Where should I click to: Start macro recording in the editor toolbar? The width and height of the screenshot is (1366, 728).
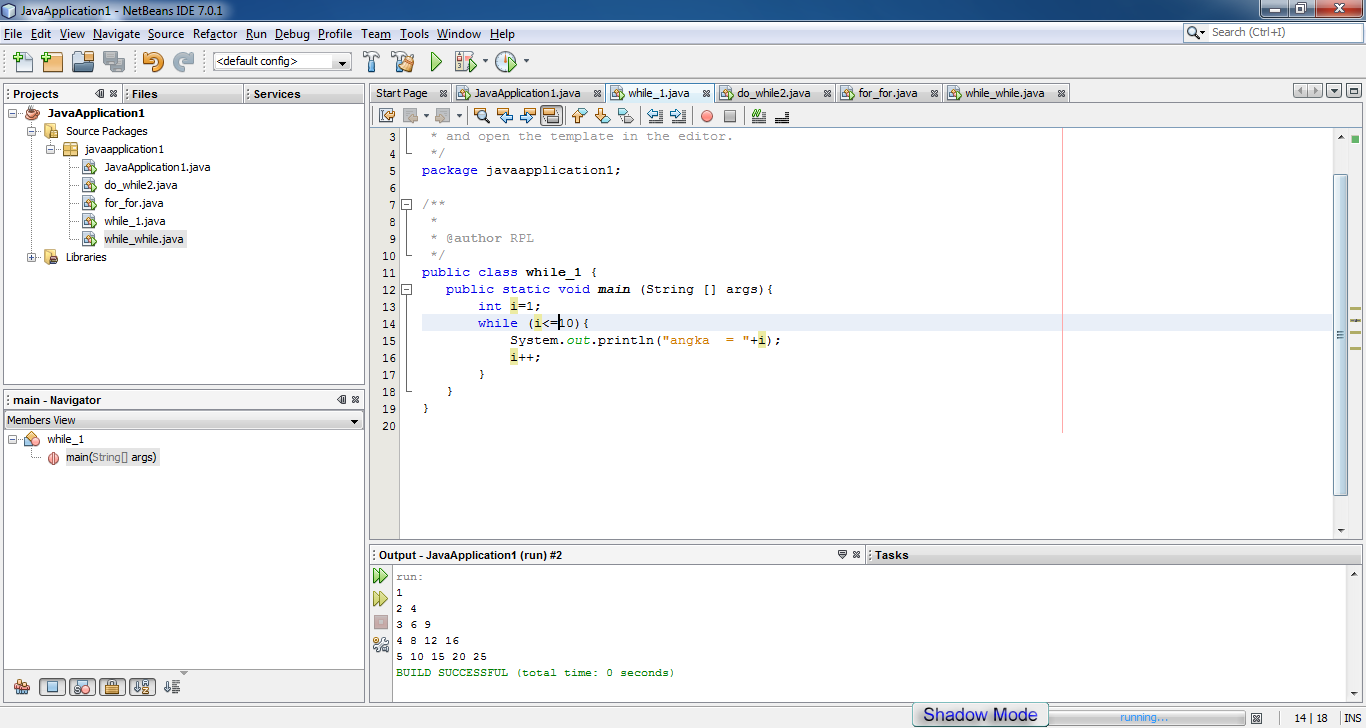tap(708, 115)
